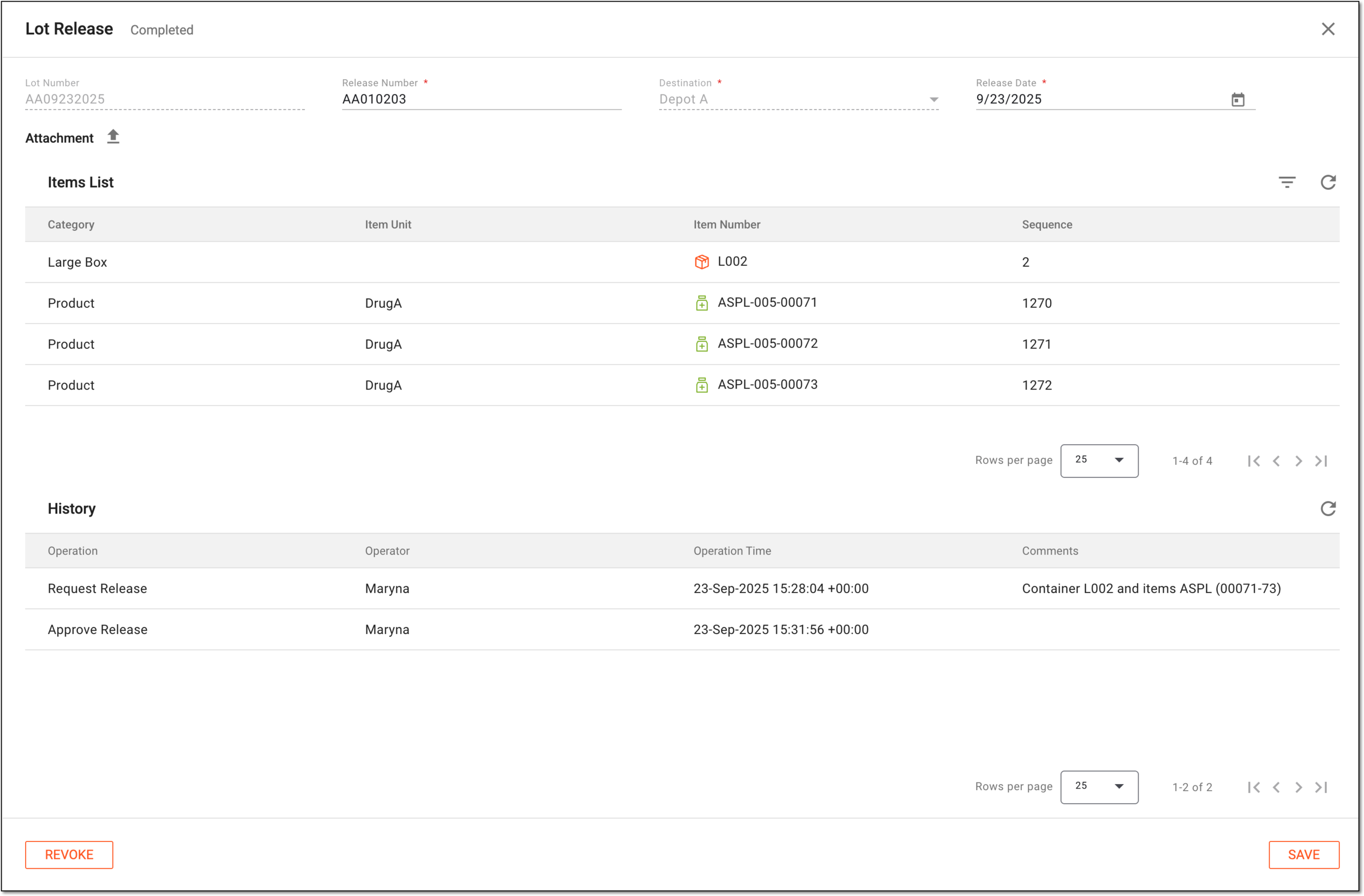Go to first page of Items List
The width and height of the screenshot is (1364, 896).
point(1253,461)
